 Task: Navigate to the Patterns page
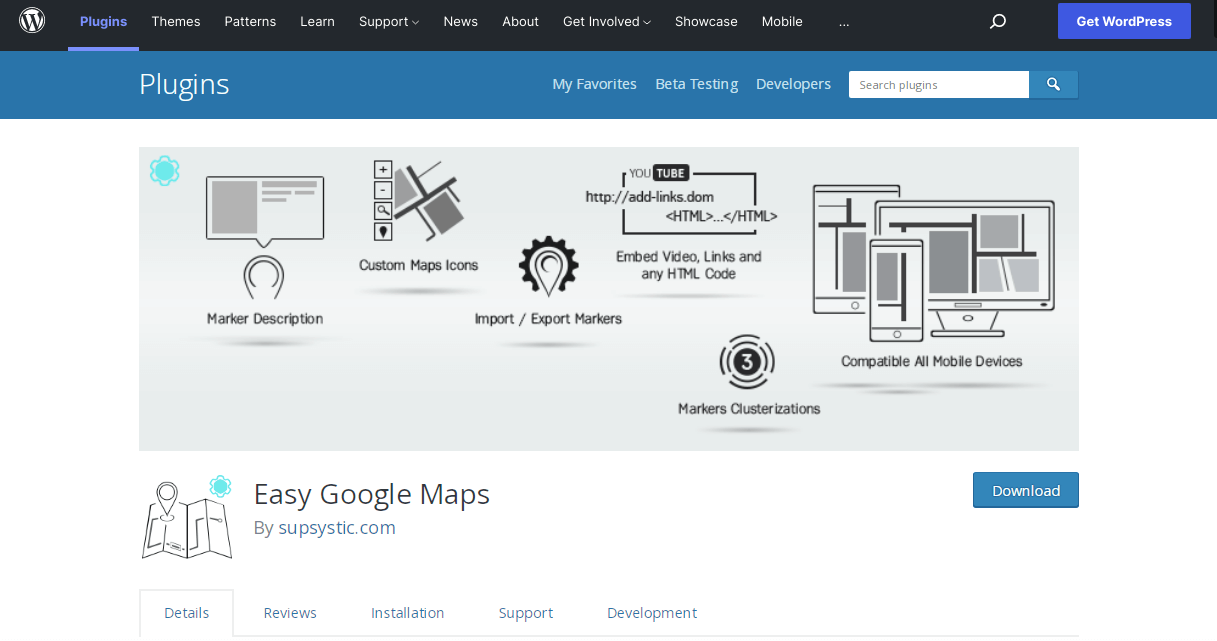[x=250, y=21]
